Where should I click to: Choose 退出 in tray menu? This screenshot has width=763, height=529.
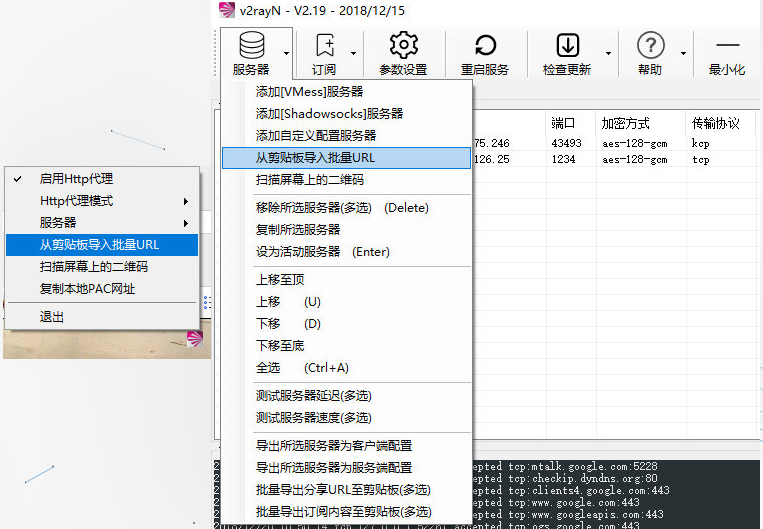click(102, 317)
